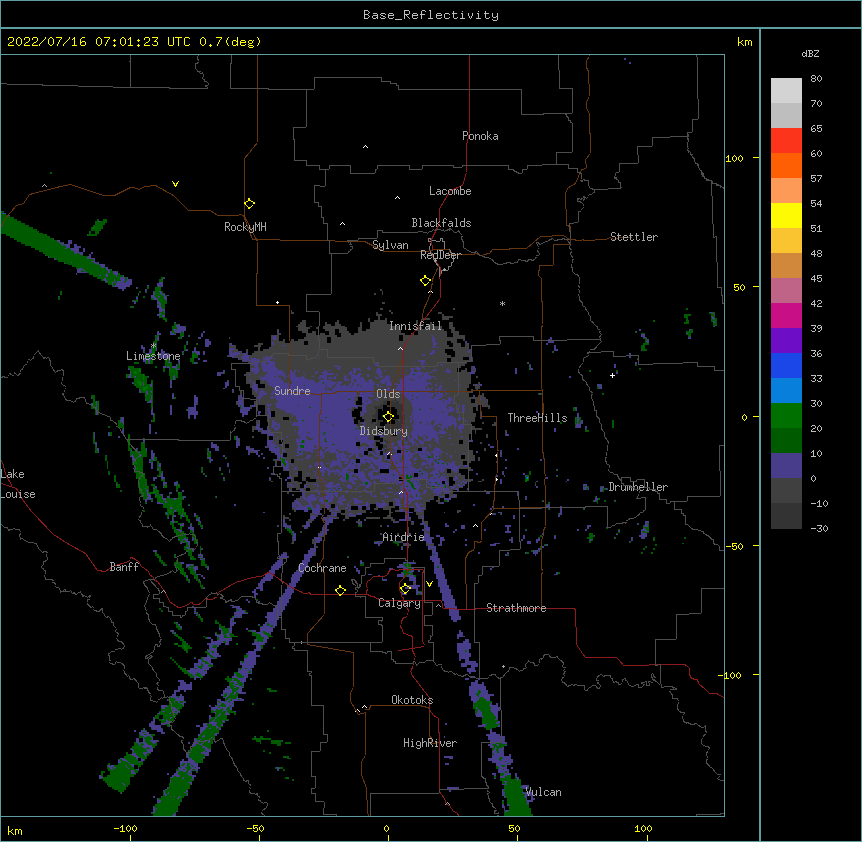The width and height of the screenshot is (862, 842).
Task: Click the timestamp 2022/07/16 07:01:23 UTC
Action: point(98,42)
